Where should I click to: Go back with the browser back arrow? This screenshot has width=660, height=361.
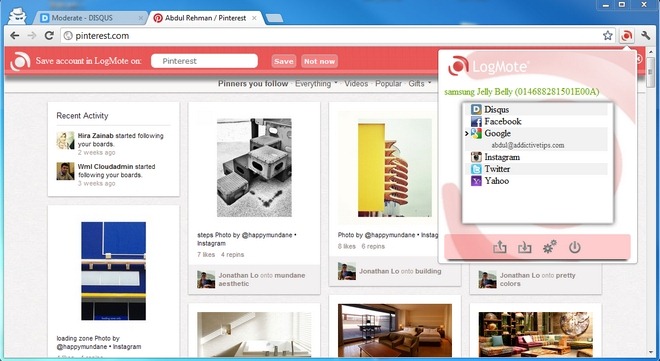point(15,36)
